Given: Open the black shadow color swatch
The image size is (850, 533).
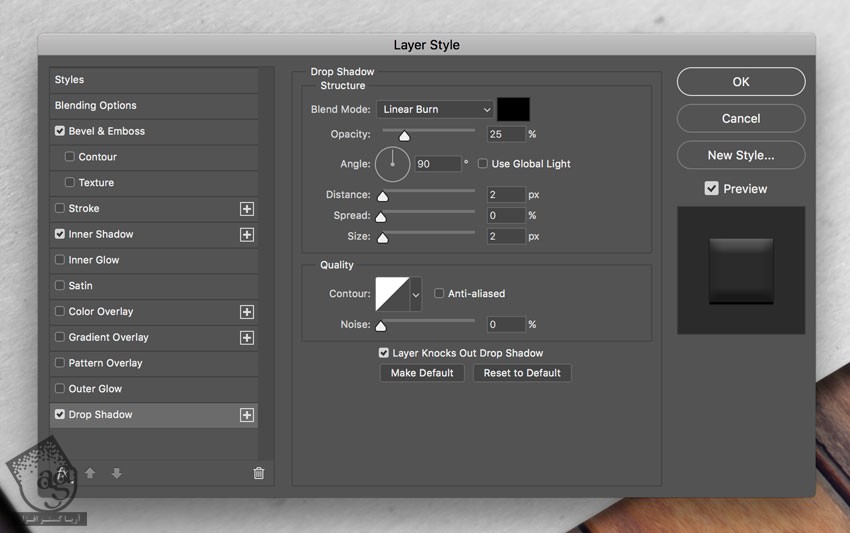Looking at the screenshot, I should pyautogui.click(x=513, y=109).
